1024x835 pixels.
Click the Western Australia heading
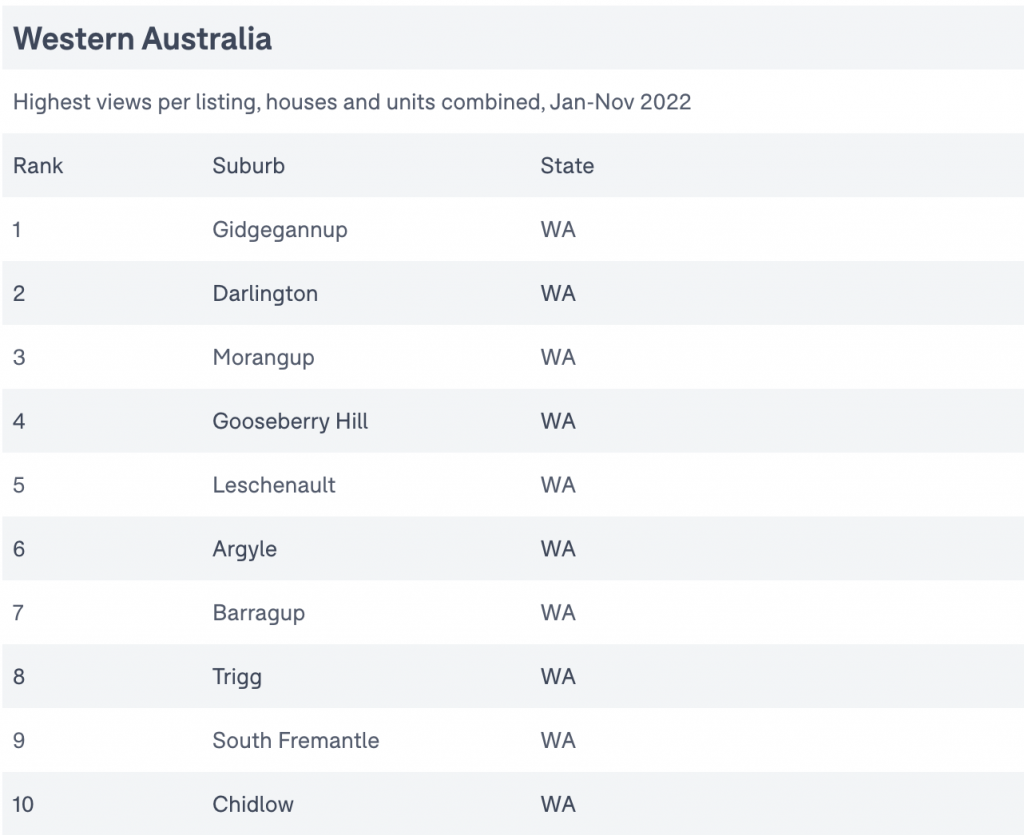coord(142,39)
